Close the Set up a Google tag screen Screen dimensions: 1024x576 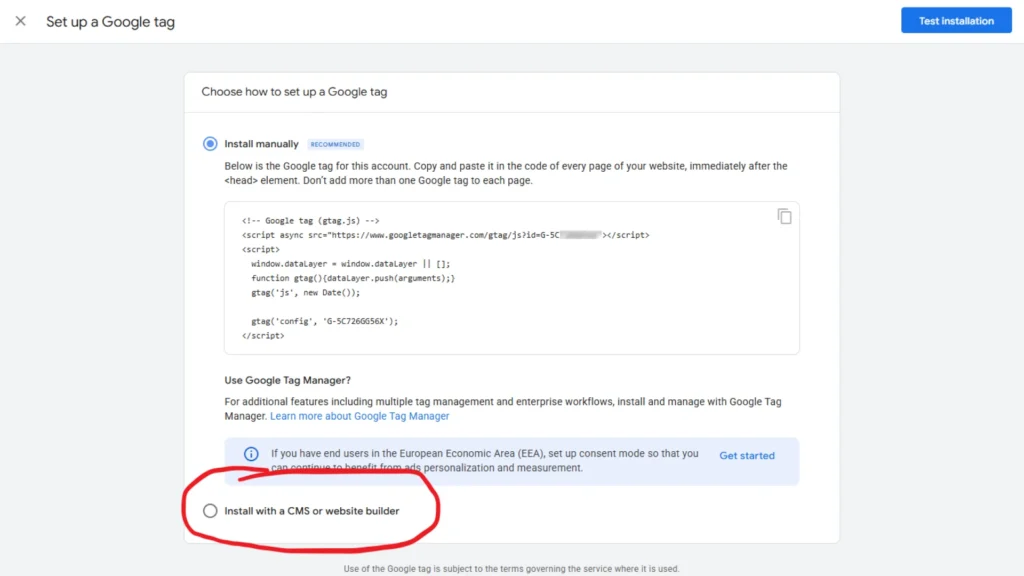21,20
